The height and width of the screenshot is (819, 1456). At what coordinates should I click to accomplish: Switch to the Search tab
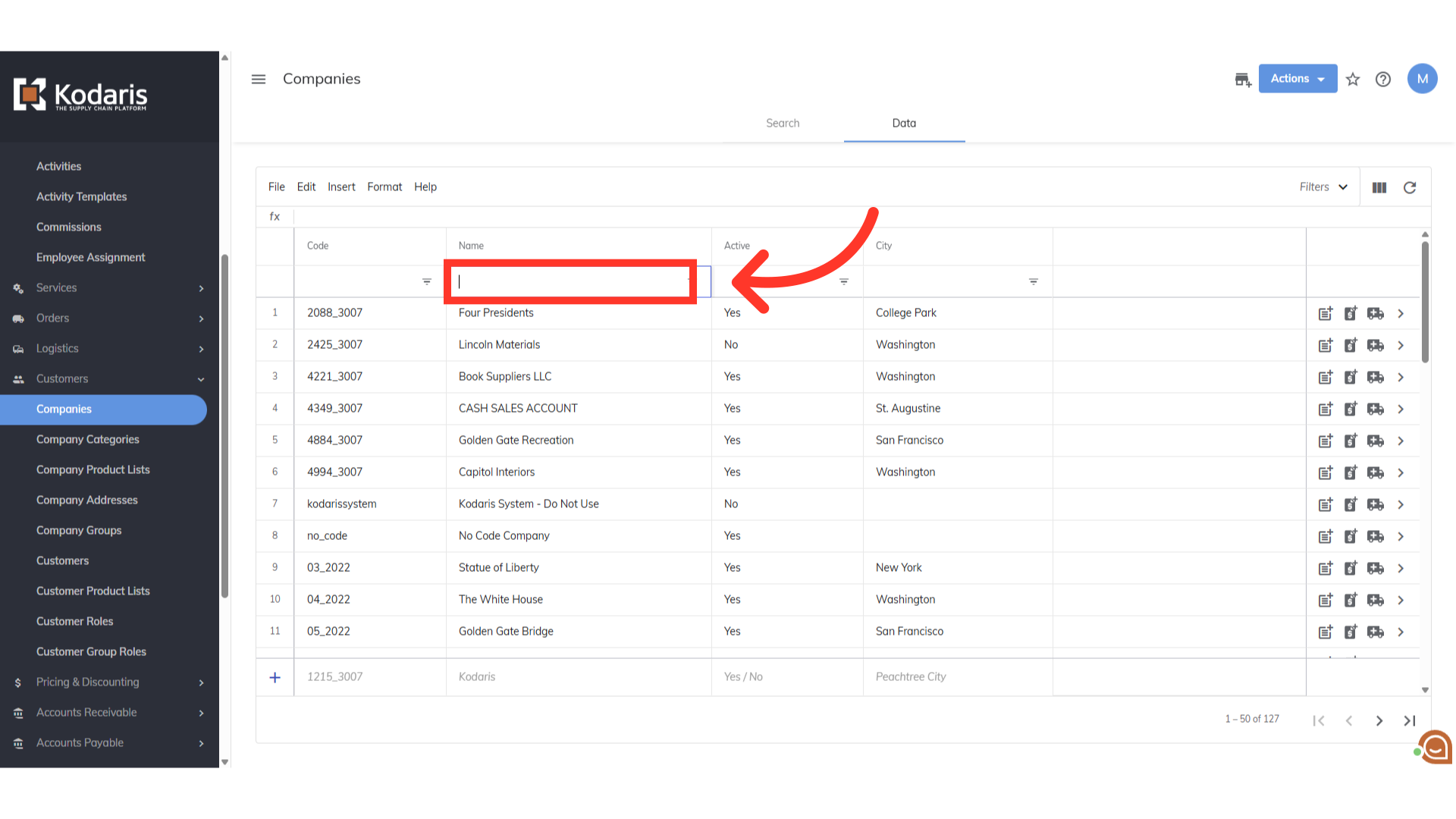click(x=783, y=123)
